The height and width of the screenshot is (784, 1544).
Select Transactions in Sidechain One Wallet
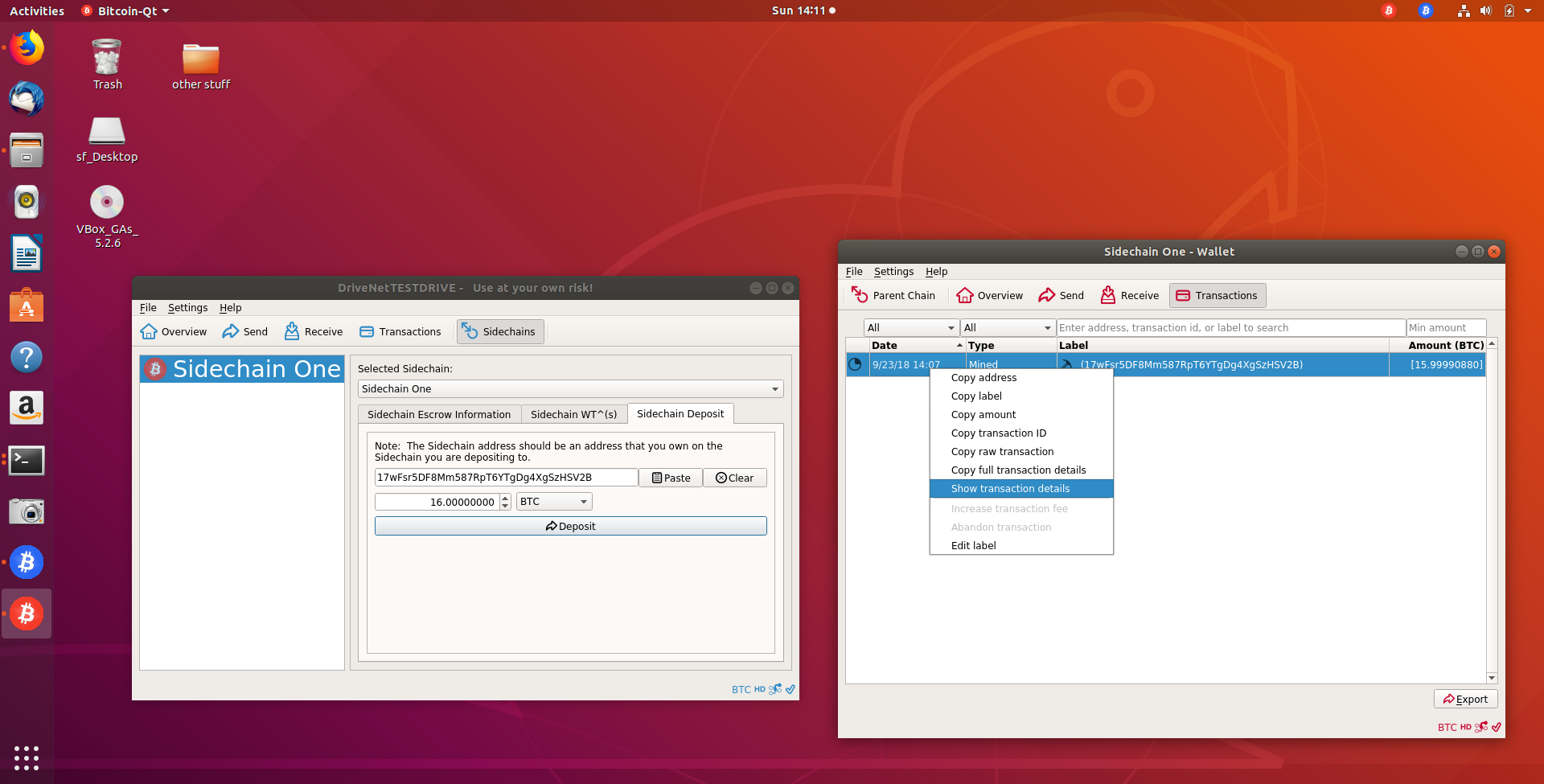pos(1218,295)
